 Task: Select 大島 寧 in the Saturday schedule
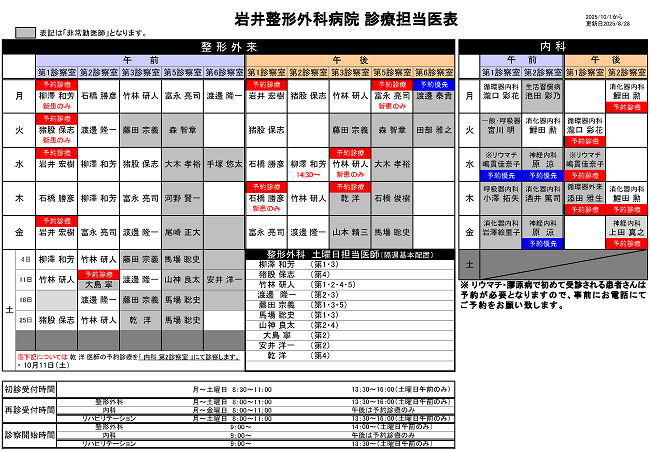[98, 284]
